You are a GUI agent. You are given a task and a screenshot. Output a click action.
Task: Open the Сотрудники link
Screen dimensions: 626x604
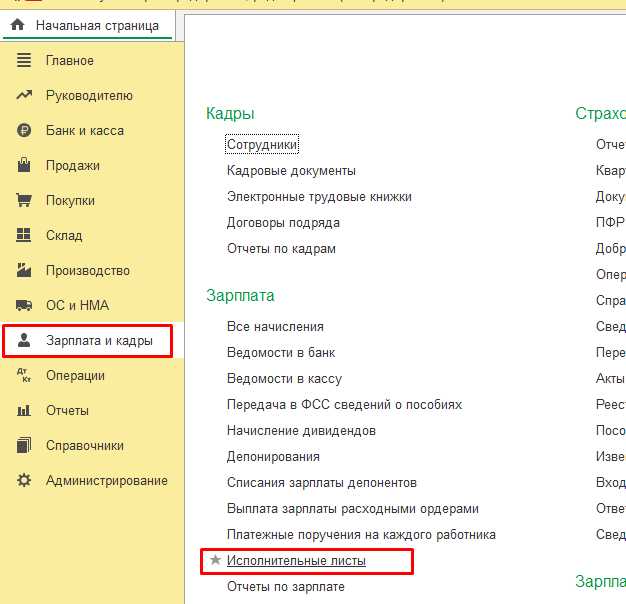[262, 145]
